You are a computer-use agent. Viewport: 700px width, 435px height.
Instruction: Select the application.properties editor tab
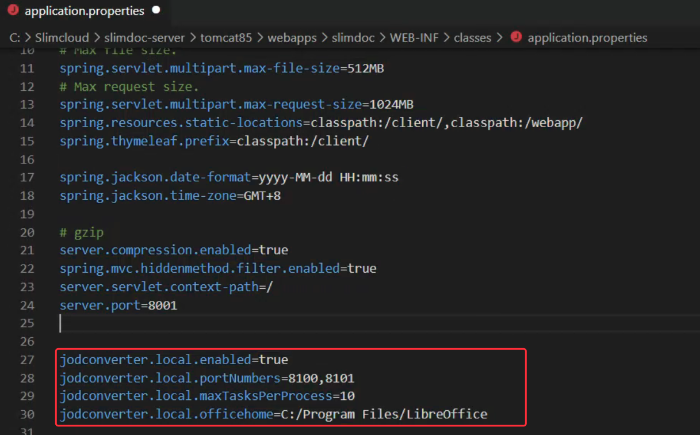[84, 12]
